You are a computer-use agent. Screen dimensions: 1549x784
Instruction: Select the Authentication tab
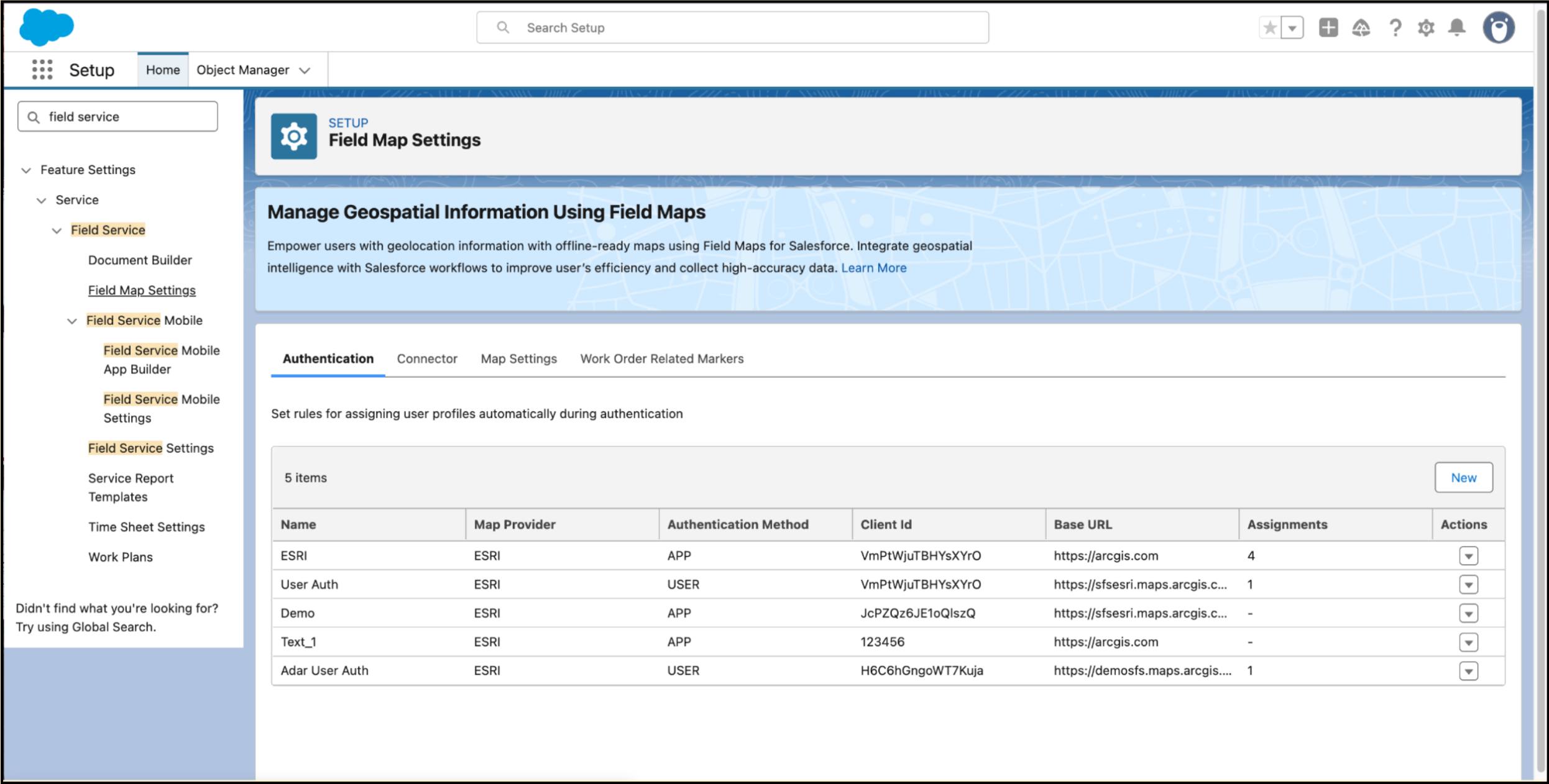tap(328, 359)
